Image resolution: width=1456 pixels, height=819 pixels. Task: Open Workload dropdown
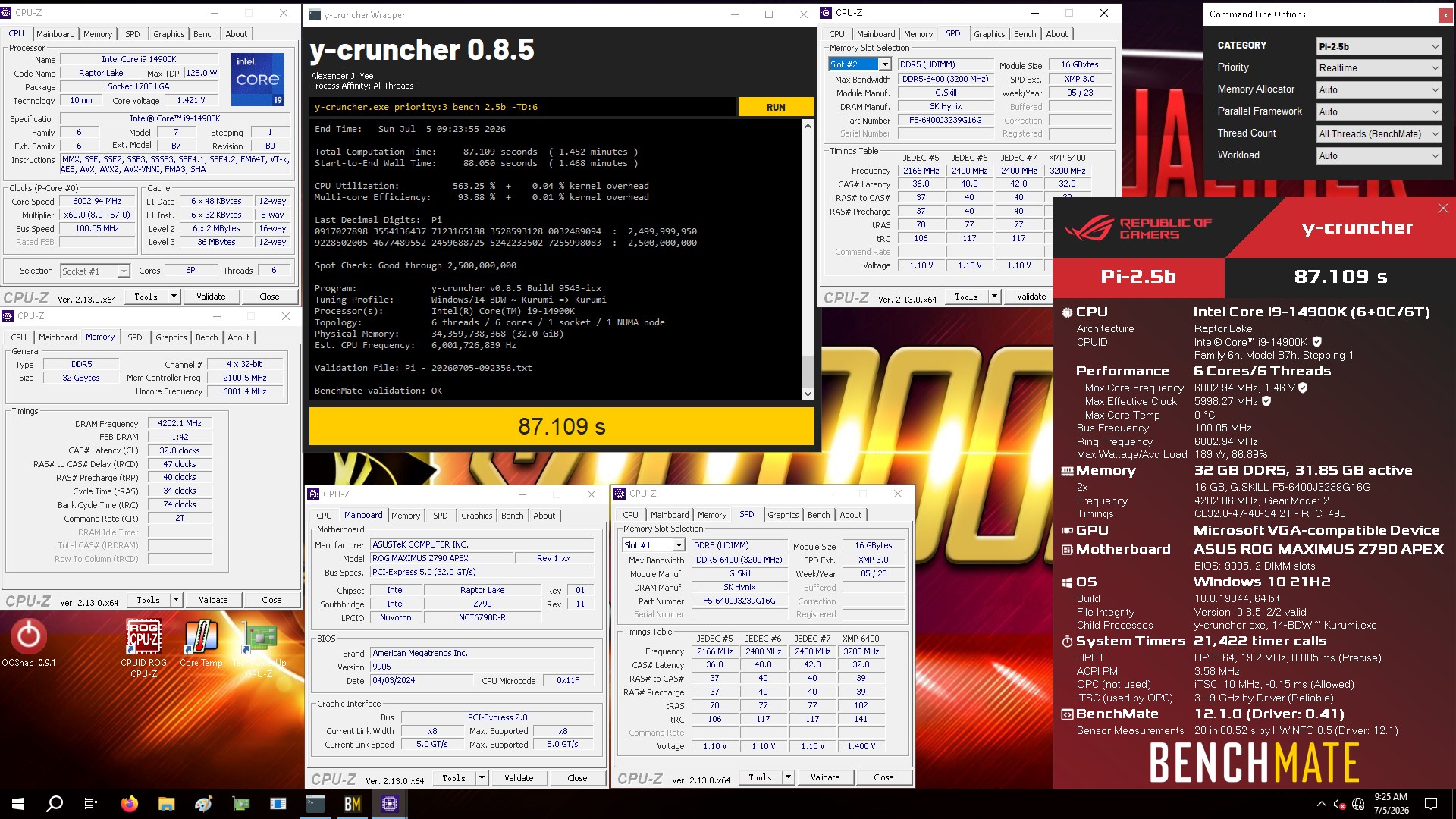[1379, 156]
